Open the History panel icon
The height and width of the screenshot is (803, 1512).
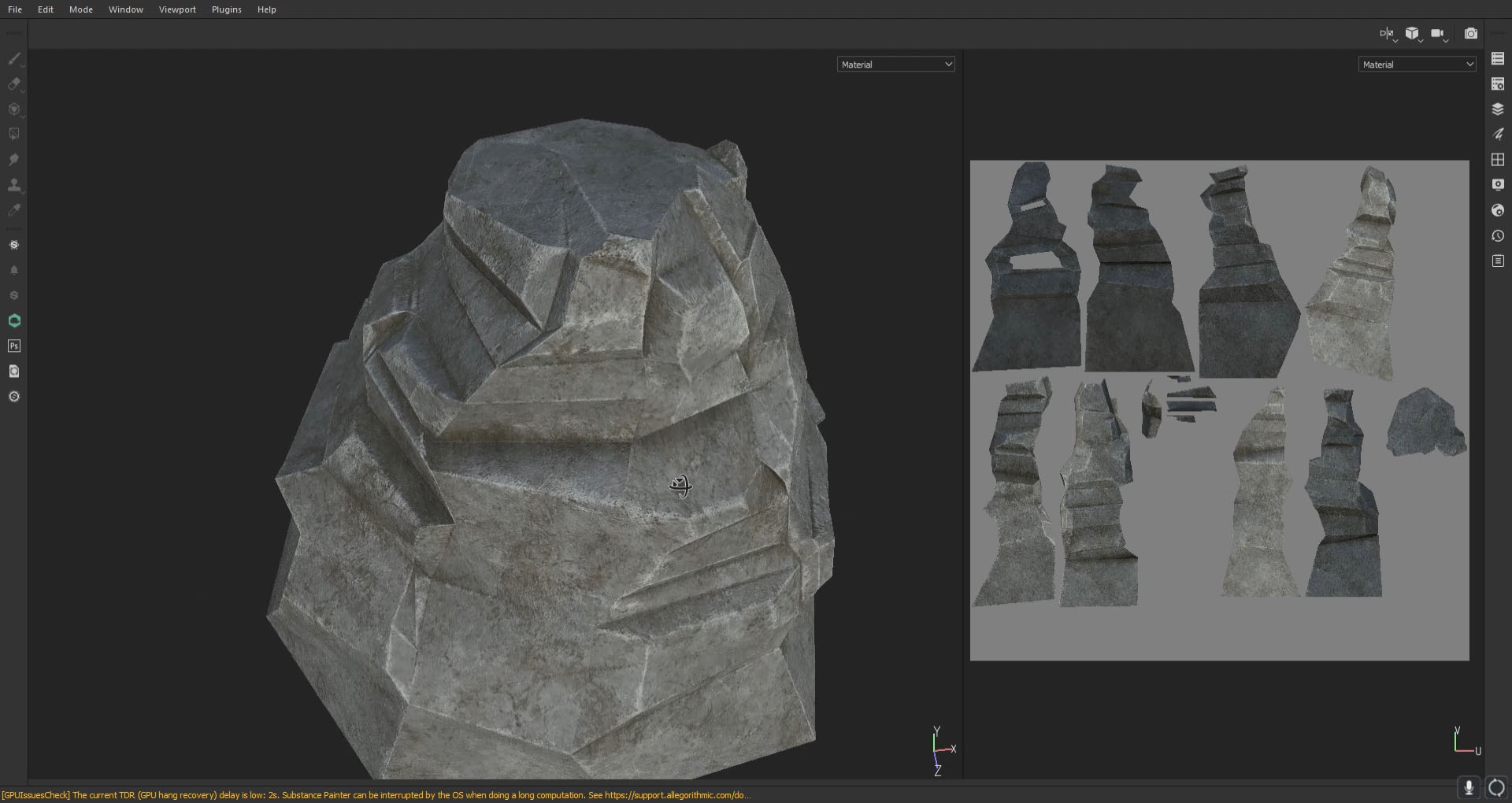(1498, 236)
